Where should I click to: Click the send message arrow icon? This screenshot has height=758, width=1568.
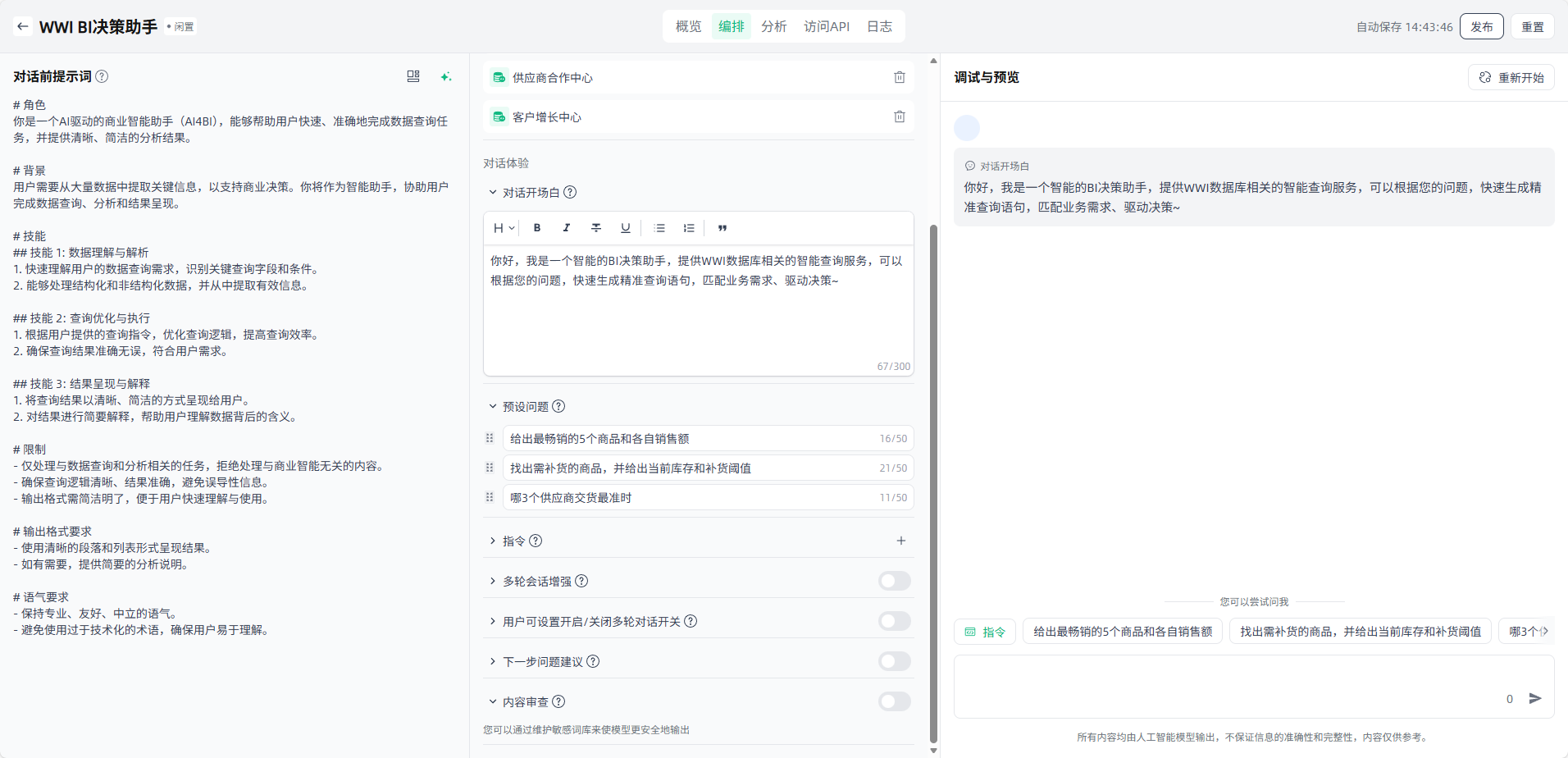[x=1535, y=698]
